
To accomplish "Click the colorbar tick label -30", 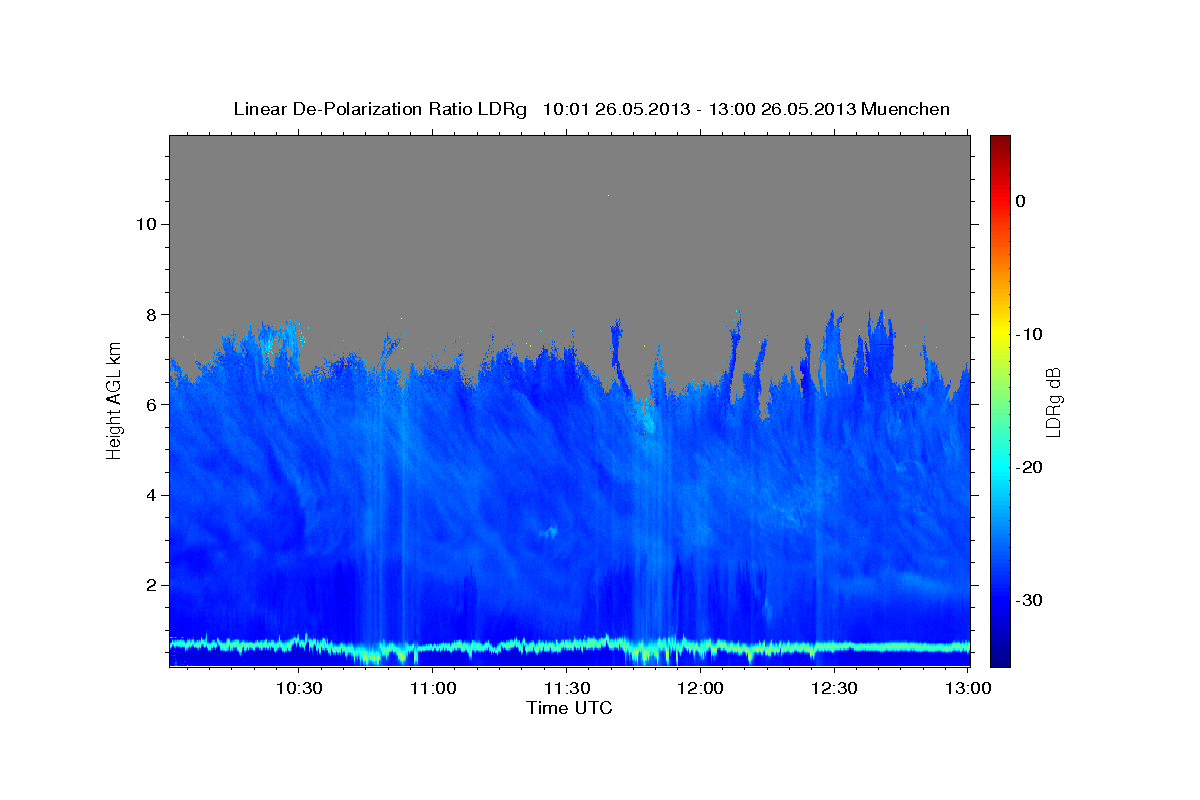I will click(1029, 600).
